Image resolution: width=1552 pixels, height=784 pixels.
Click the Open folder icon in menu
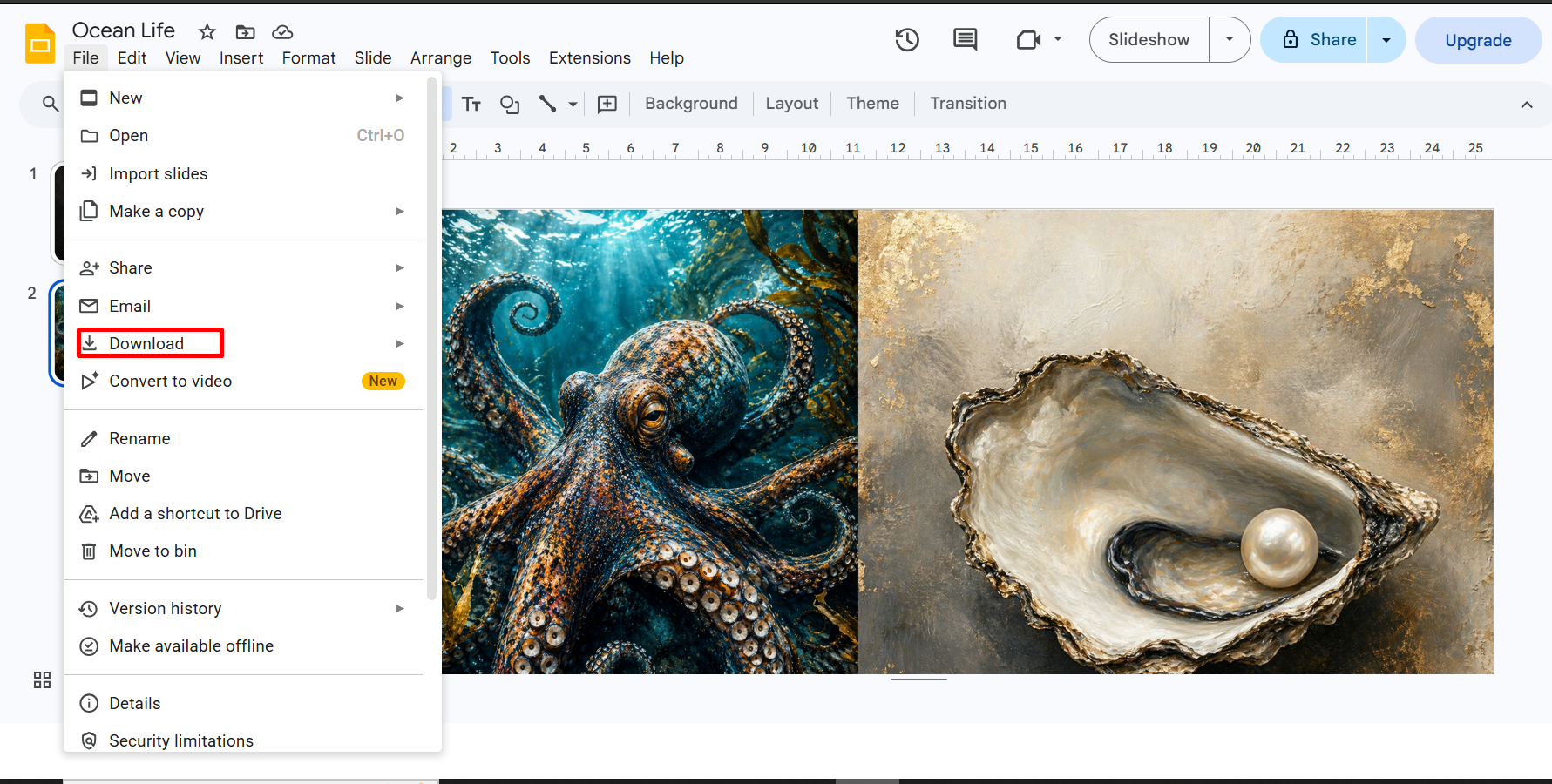(x=89, y=136)
